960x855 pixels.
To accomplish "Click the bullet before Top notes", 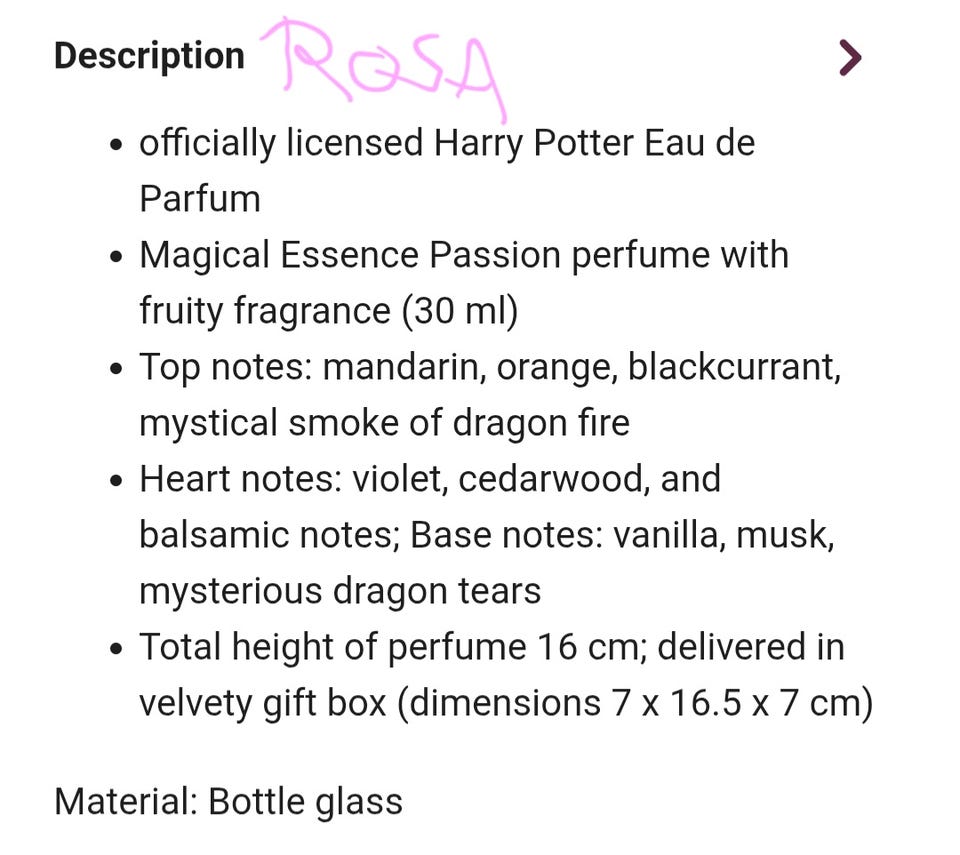I will tap(116, 369).
